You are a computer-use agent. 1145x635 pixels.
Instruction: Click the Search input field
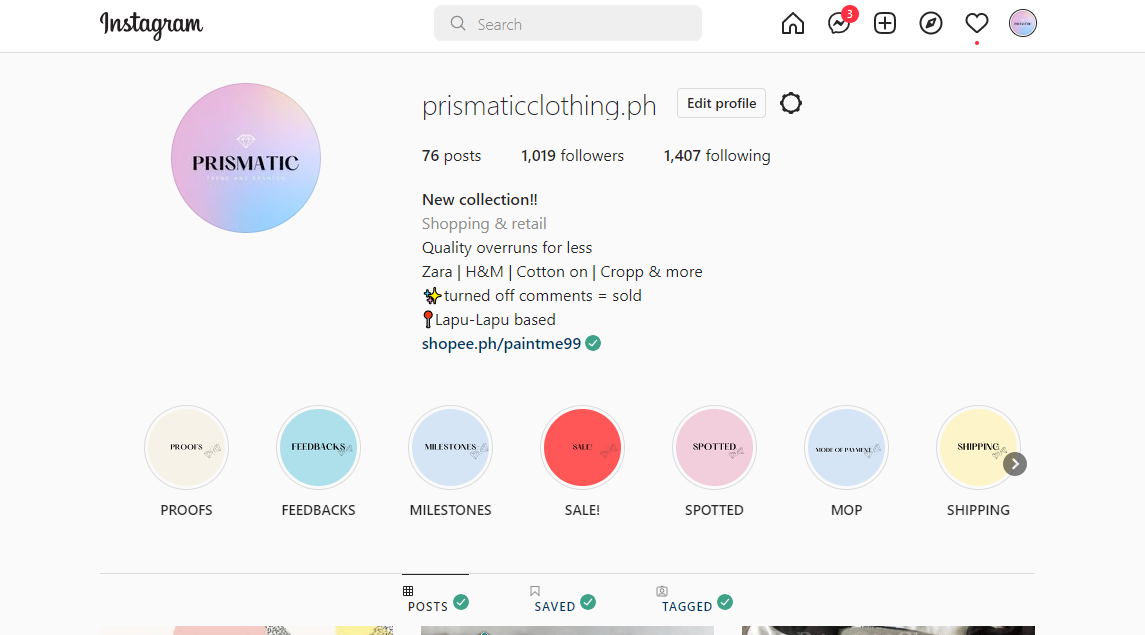point(568,24)
